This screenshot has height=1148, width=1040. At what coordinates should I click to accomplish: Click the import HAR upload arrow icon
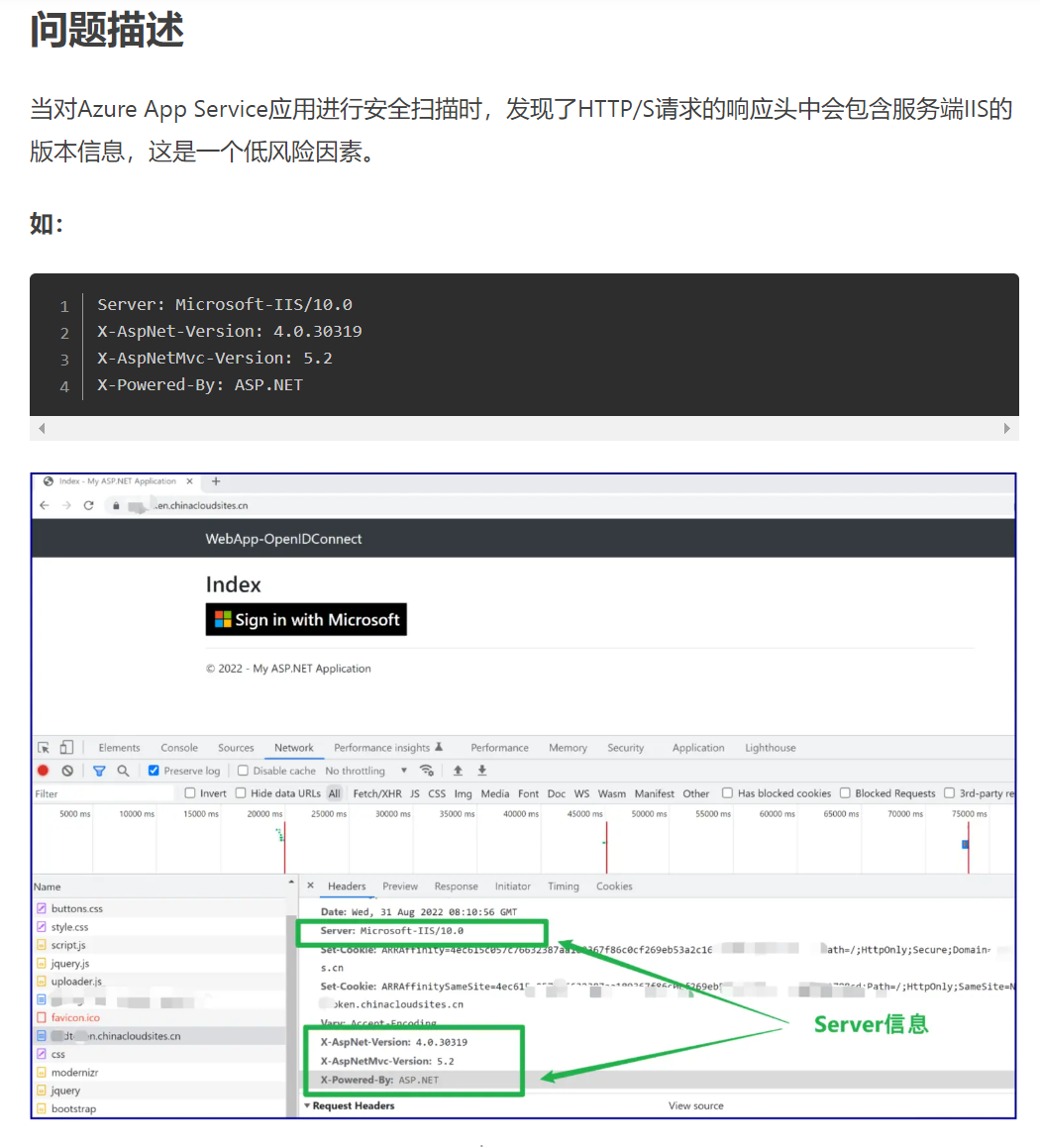tap(459, 771)
